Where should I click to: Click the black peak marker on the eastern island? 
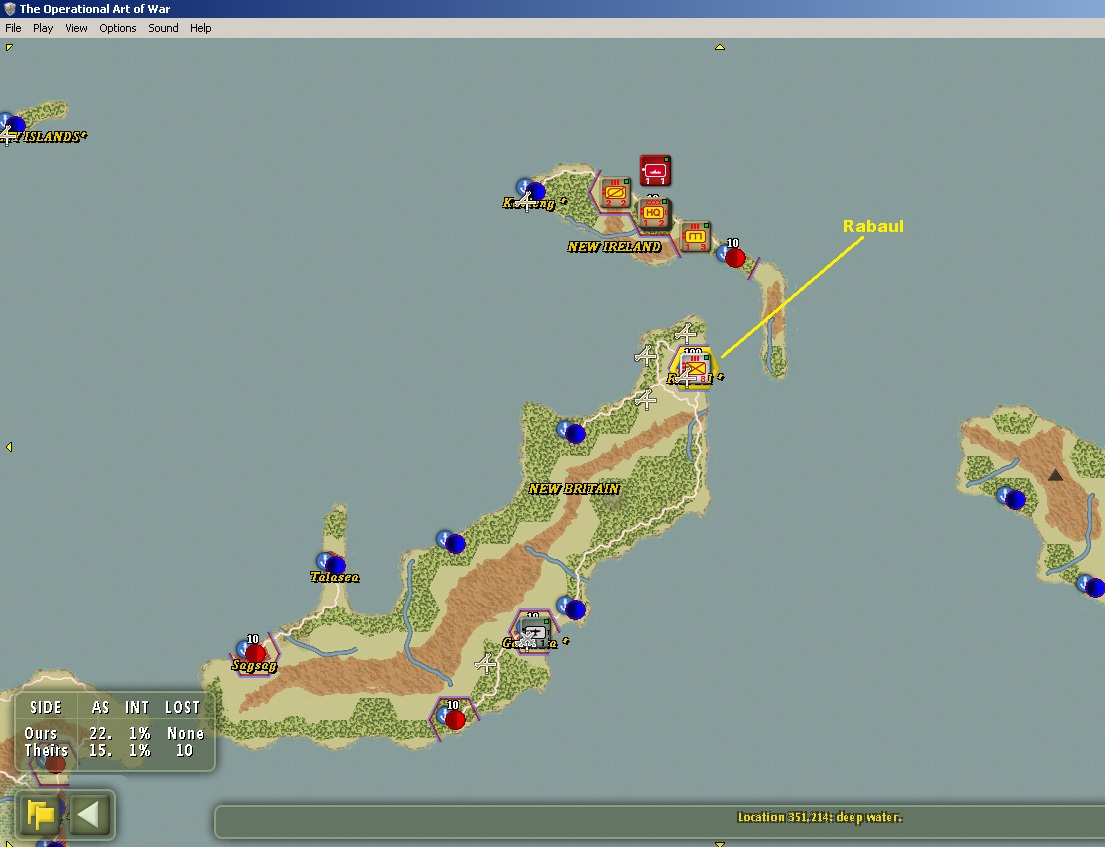1055,476
